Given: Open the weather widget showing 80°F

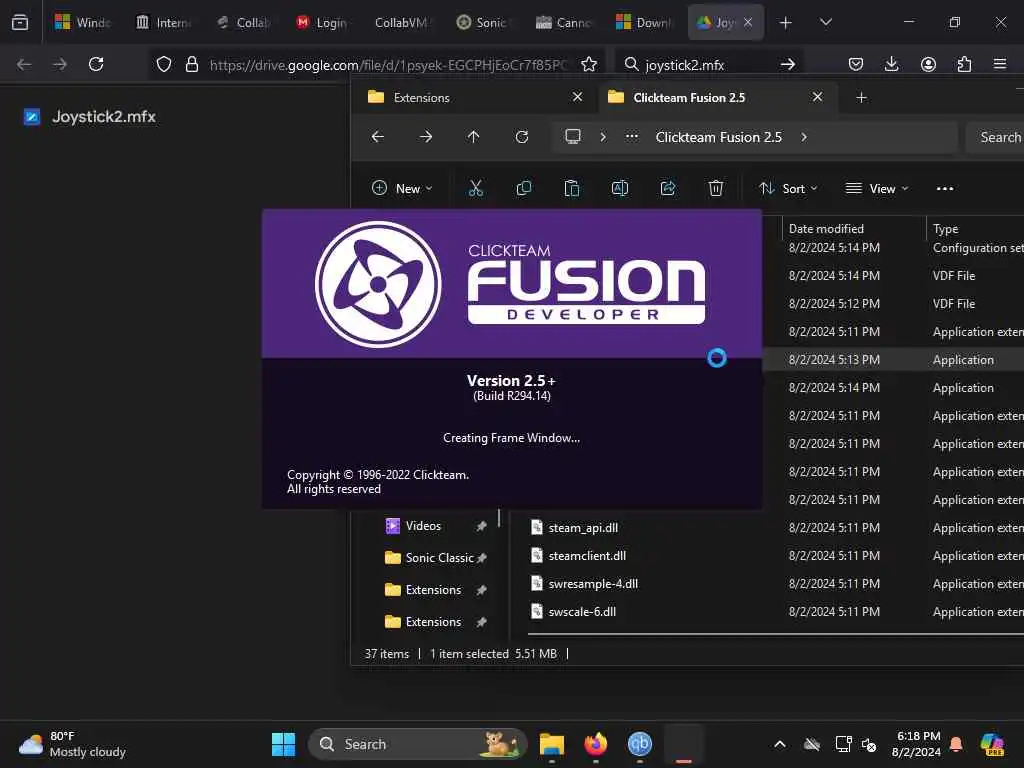Looking at the screenshot, I should [73, 744].
